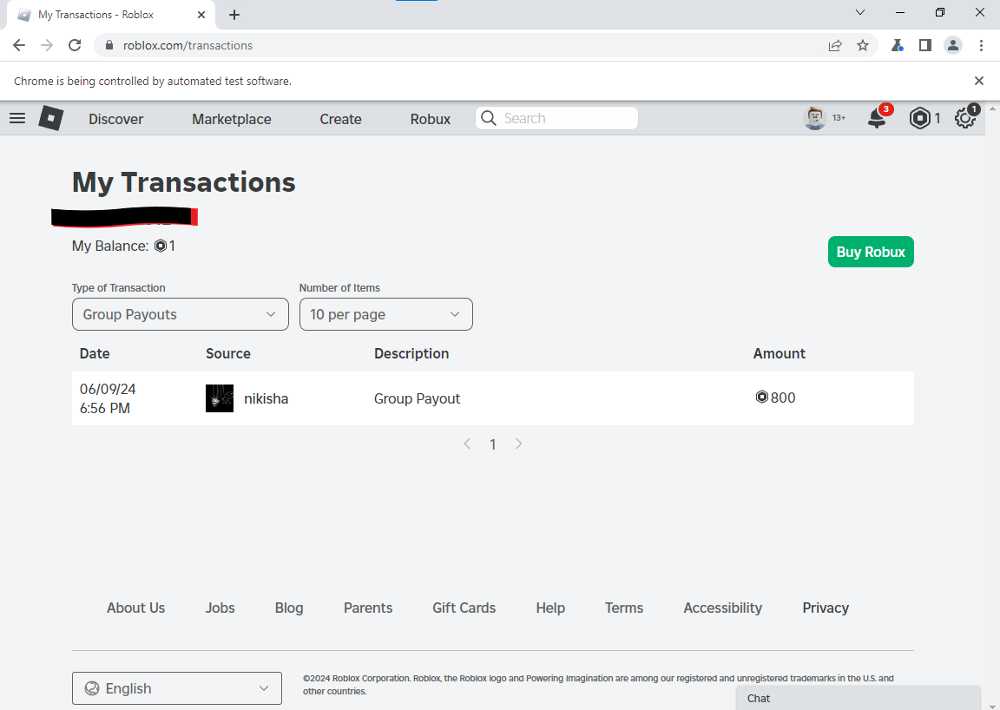Open the tab search chevron
This screenshot has height=710, width=1000.
[x=860, y=13]
